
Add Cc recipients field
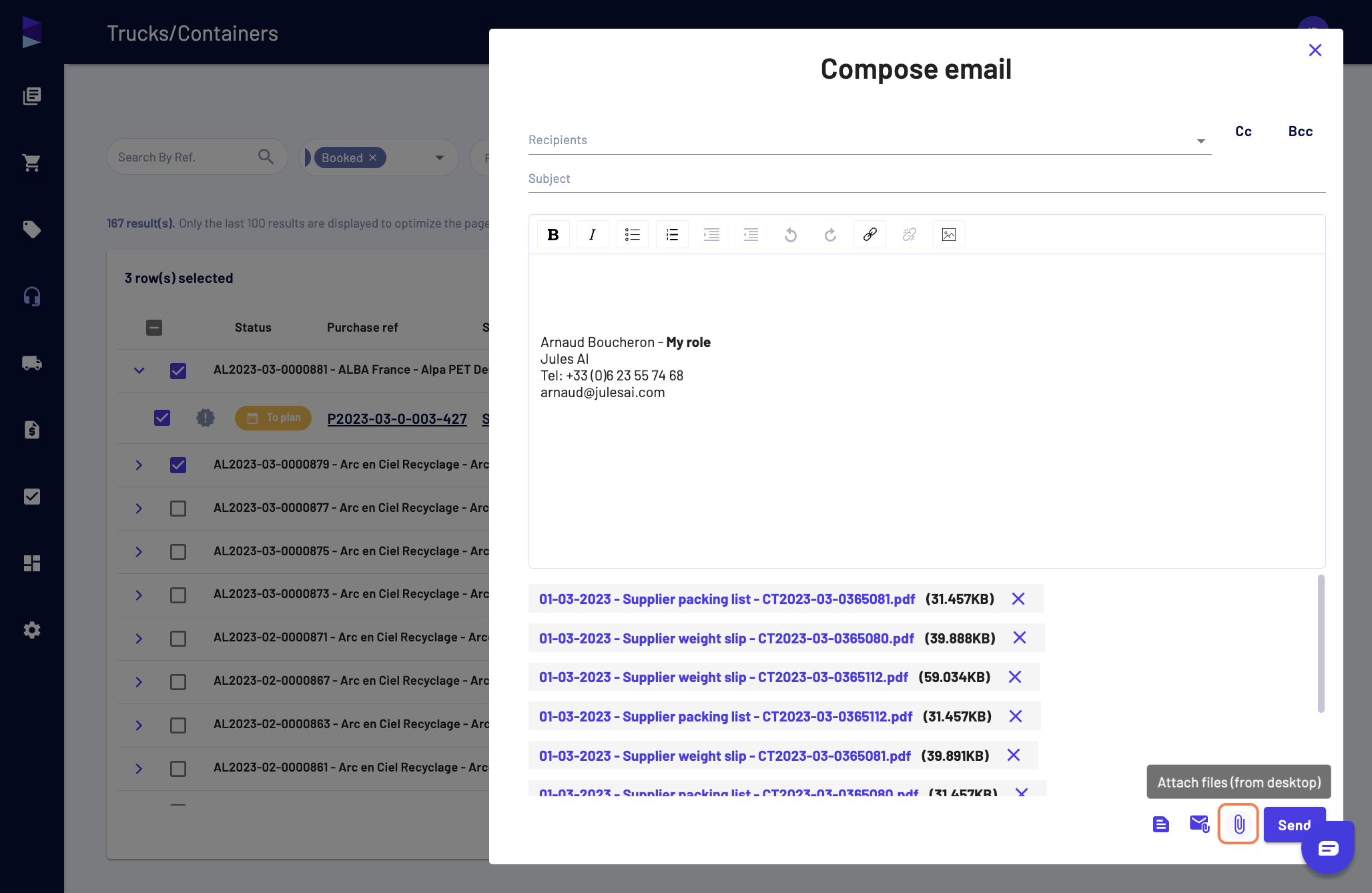click(x=1243, y=131)
